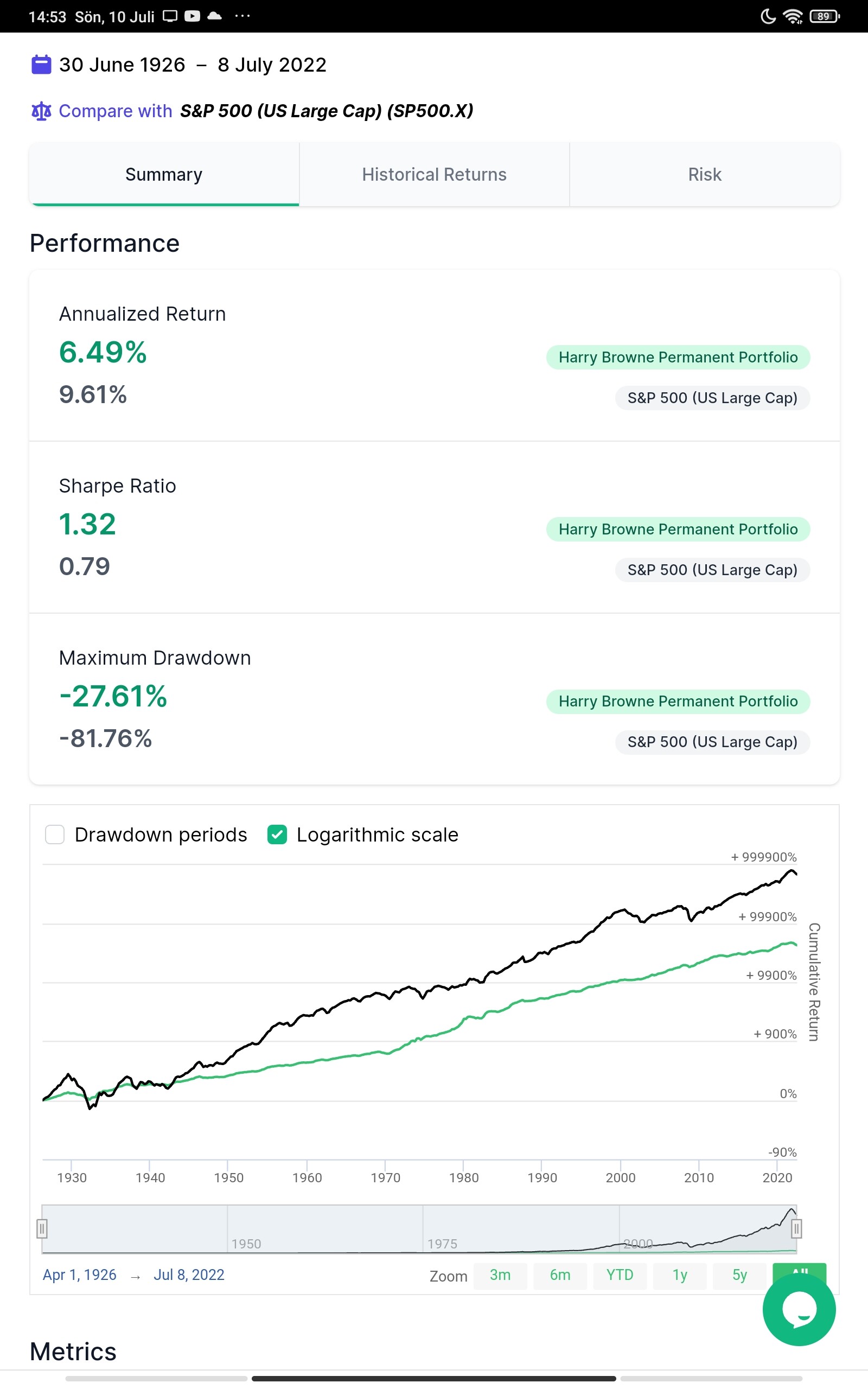Open the Risk tab
The width and height of the screenshot is (868, 1389).
tap(704, 175)
